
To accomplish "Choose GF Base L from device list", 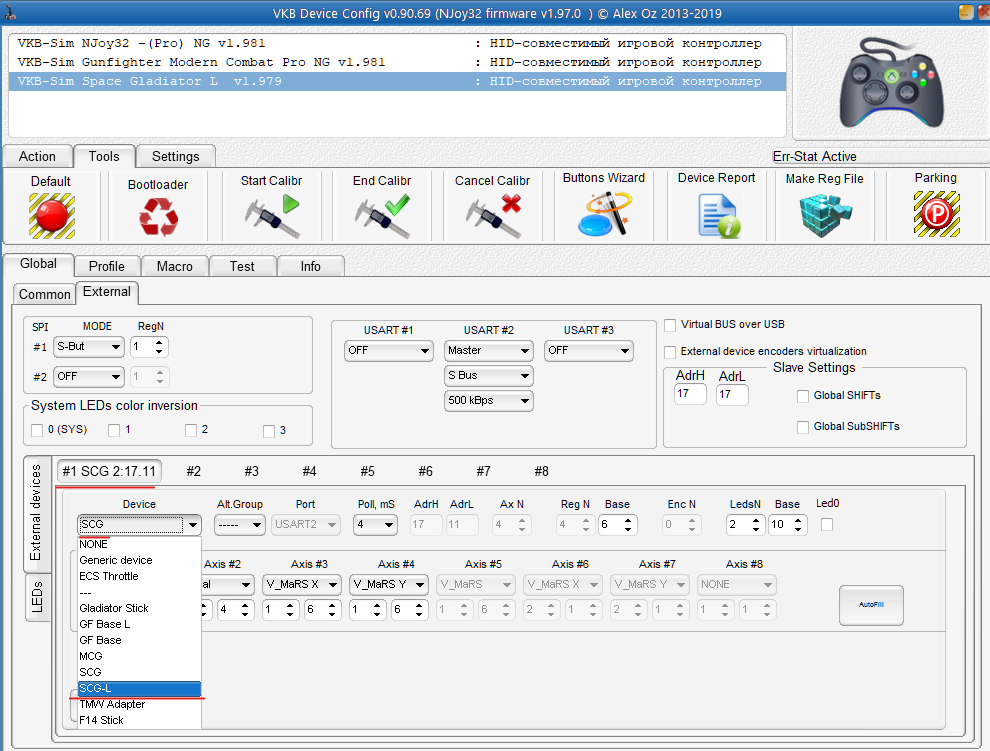I will (139, 624).
